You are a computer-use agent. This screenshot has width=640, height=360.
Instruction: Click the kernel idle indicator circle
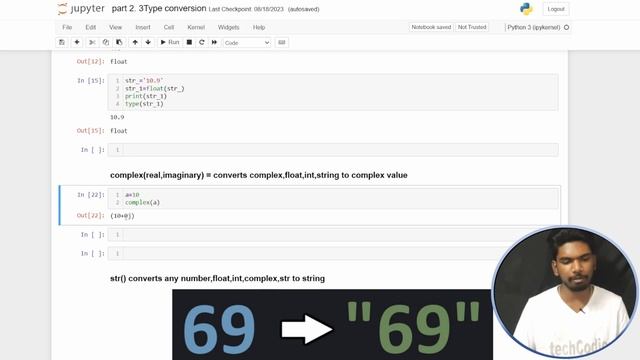point(567,27)
